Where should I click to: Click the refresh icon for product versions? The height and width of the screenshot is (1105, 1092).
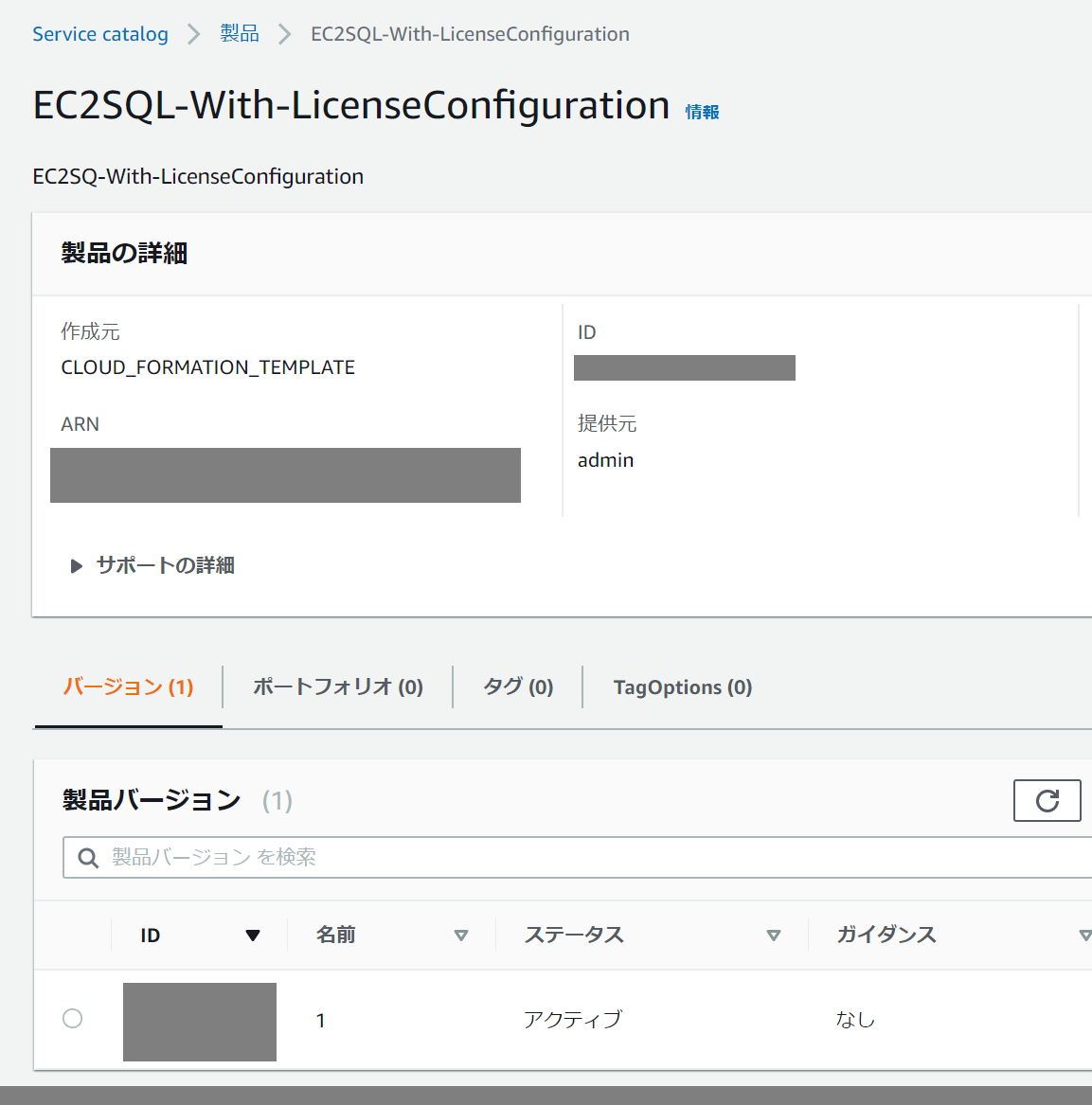click(1047, 800)
